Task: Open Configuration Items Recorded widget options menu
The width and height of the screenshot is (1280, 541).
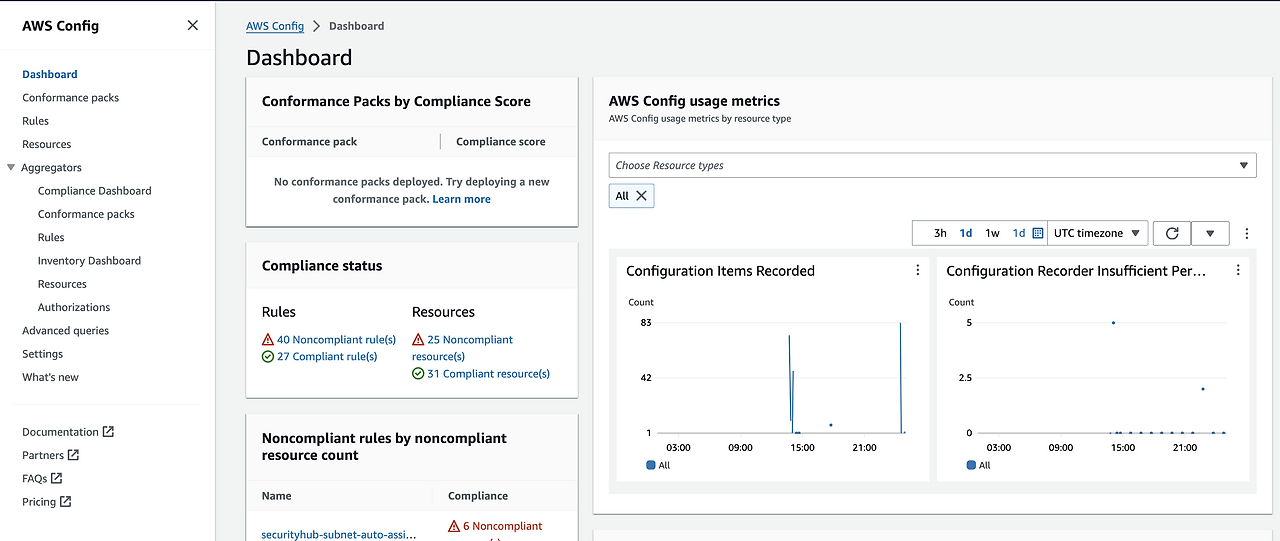Action: [918, 270]
